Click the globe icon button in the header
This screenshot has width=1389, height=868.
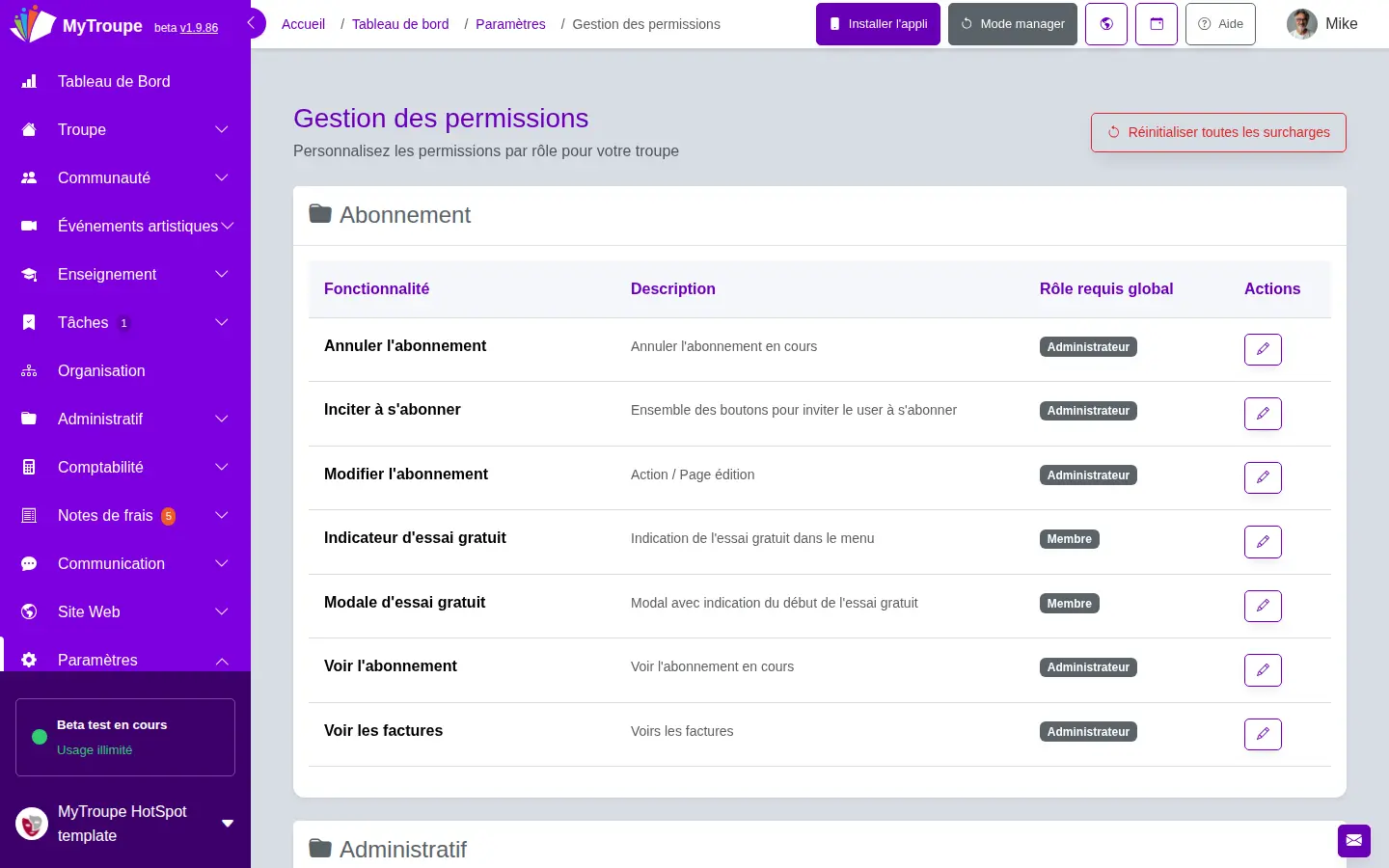click(1106, 24)
